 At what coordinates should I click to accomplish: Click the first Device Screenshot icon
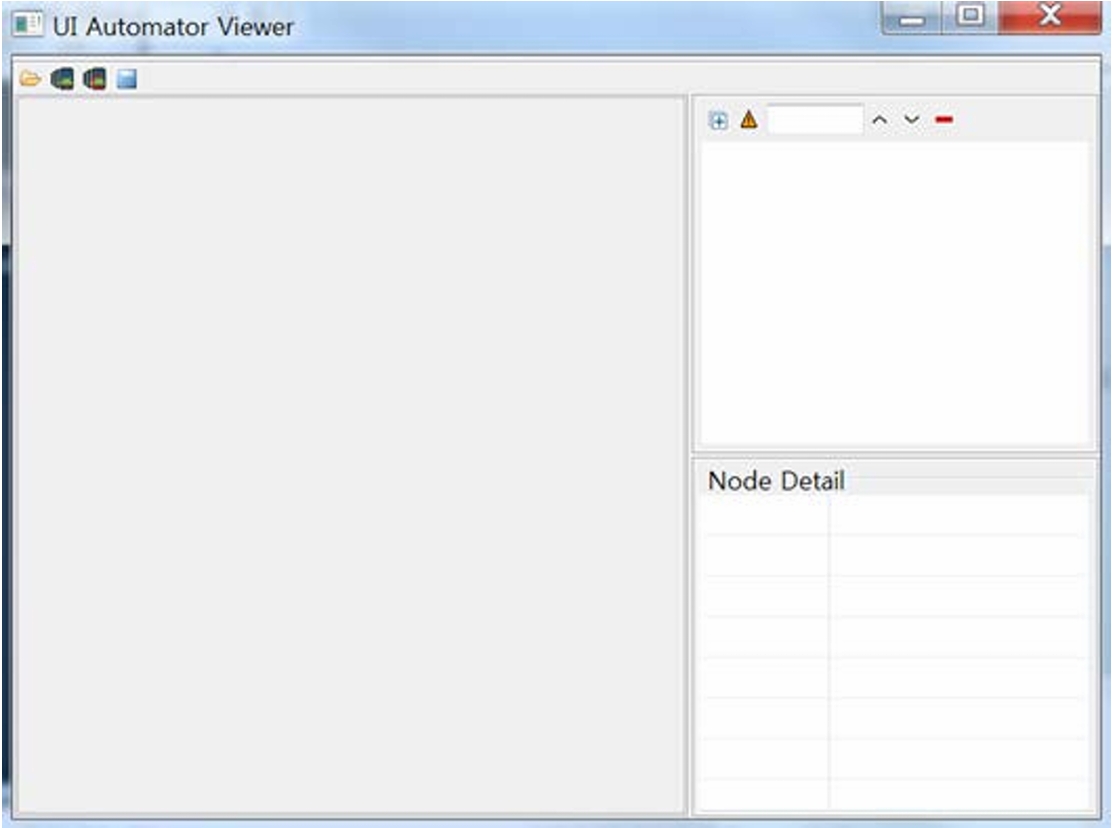coord(62,79)
